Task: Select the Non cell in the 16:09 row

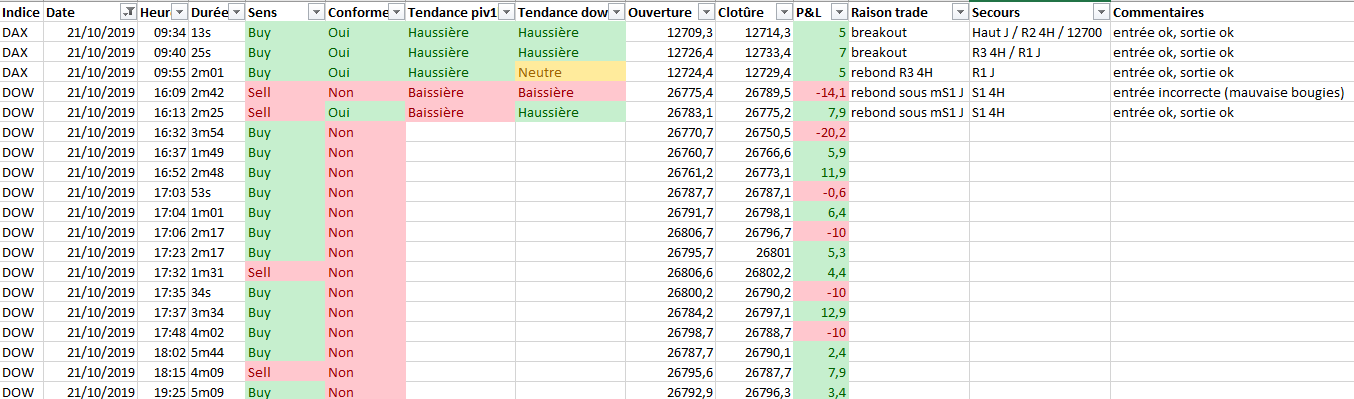Action: [x=365, y=92]
